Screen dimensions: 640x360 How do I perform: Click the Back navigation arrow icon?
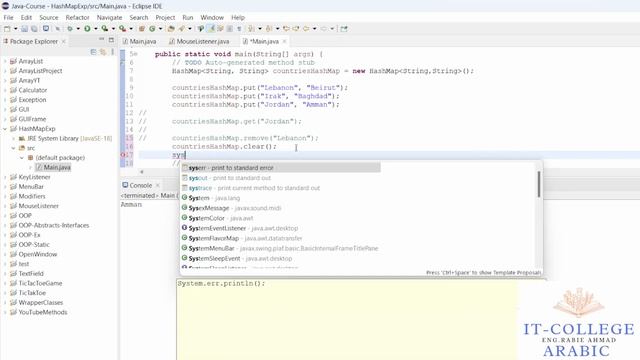[x=306, y=29]
